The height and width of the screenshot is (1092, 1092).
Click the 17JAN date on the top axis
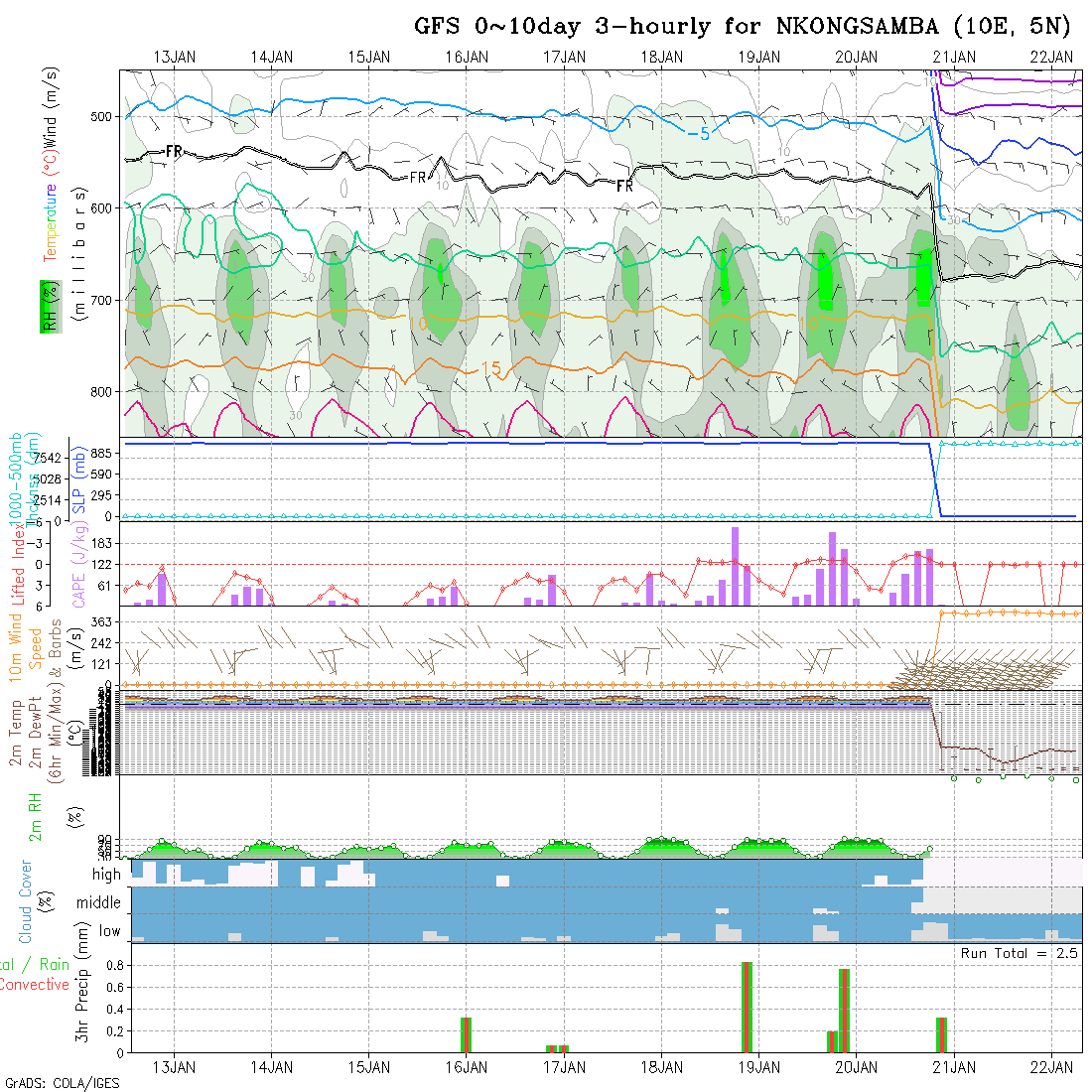point(564,57)
